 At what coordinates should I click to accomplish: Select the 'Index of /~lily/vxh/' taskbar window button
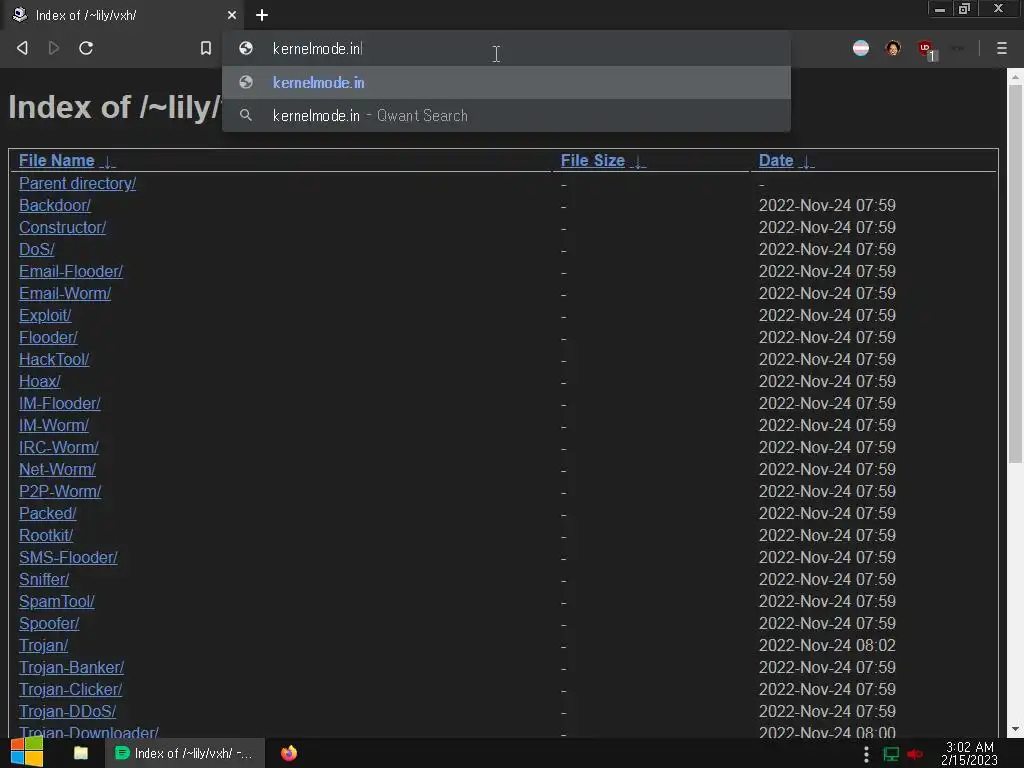tap(185, 753)
